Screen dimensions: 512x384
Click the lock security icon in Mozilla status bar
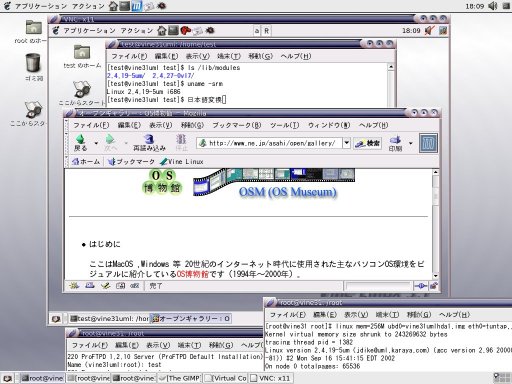433,286
